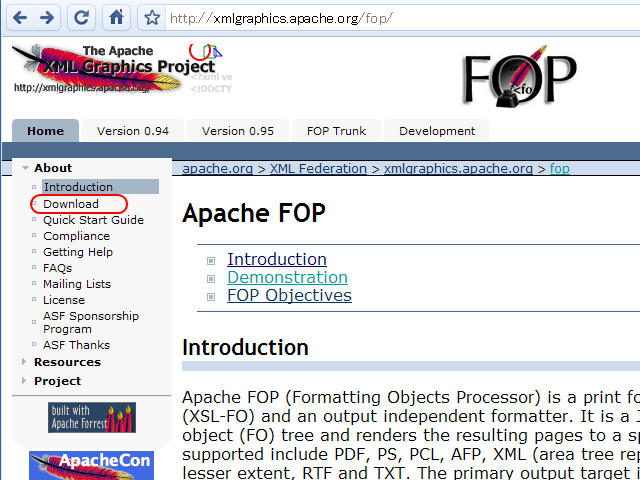Open the ASF Thanks sidebar link

(x=77, y=345)
